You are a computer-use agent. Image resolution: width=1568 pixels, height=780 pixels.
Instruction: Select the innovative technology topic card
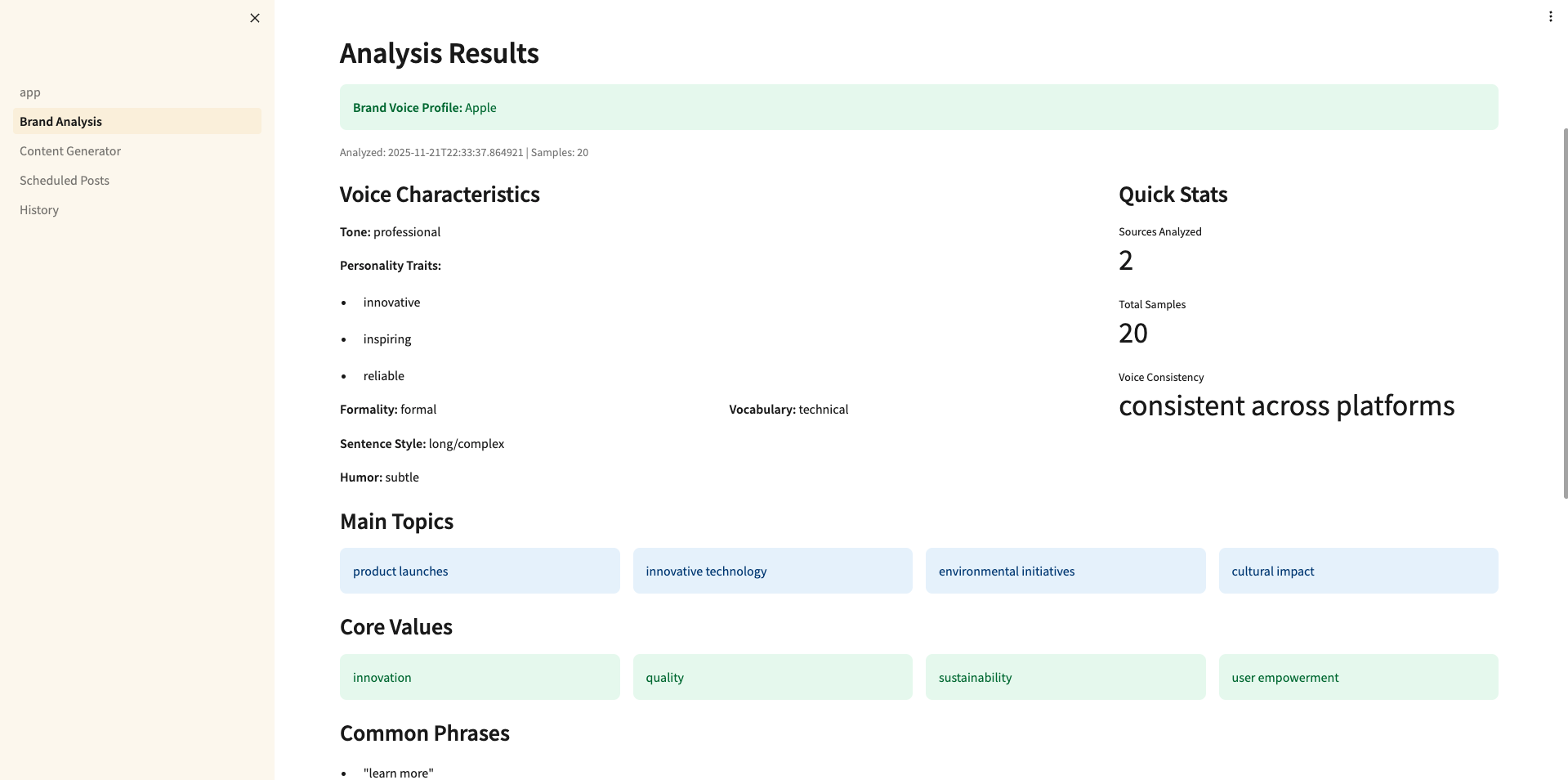[x=772, y=571]
